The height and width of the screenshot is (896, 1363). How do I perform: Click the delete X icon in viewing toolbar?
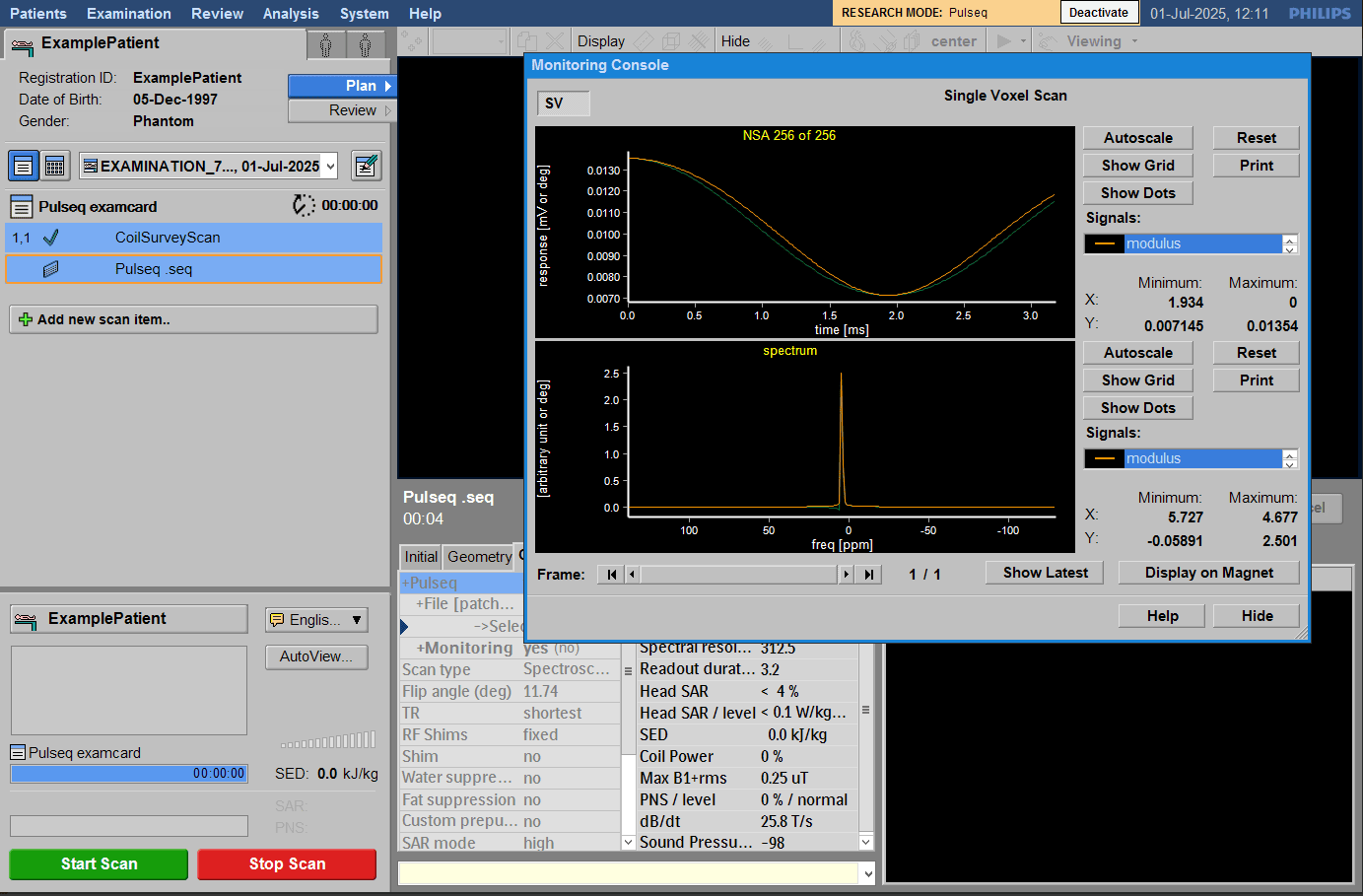click(x=556, y=41)
